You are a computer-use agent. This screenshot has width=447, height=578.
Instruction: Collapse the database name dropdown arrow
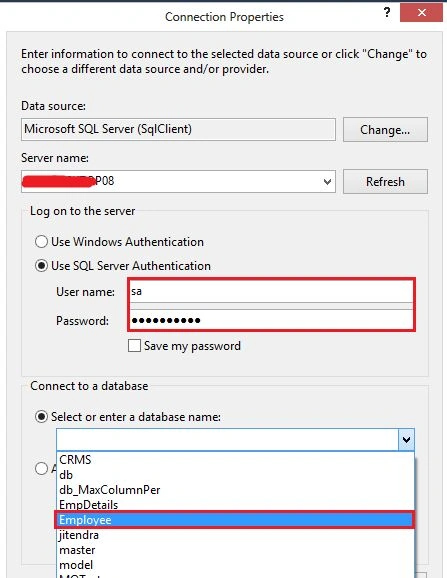[406, 439]
